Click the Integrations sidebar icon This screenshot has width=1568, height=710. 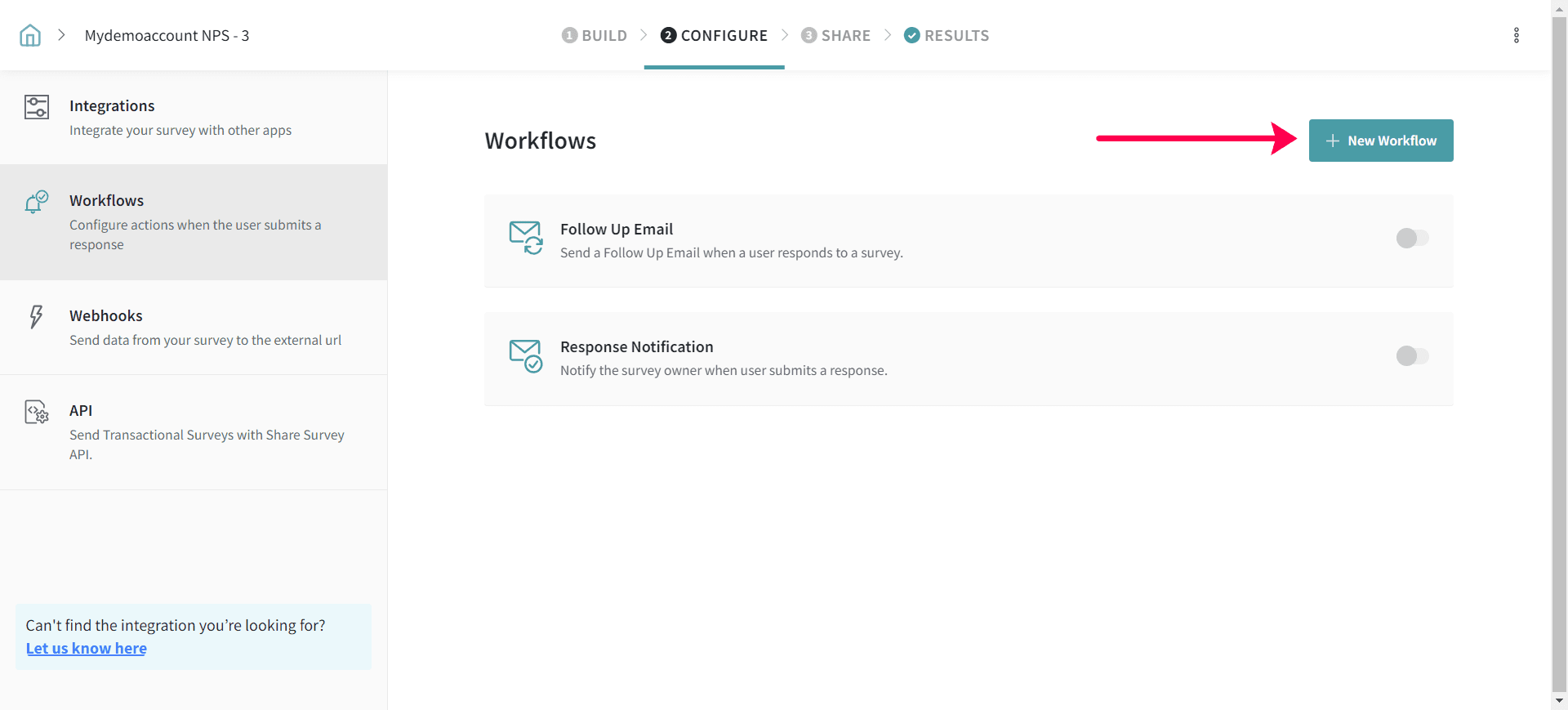[37, 107]
